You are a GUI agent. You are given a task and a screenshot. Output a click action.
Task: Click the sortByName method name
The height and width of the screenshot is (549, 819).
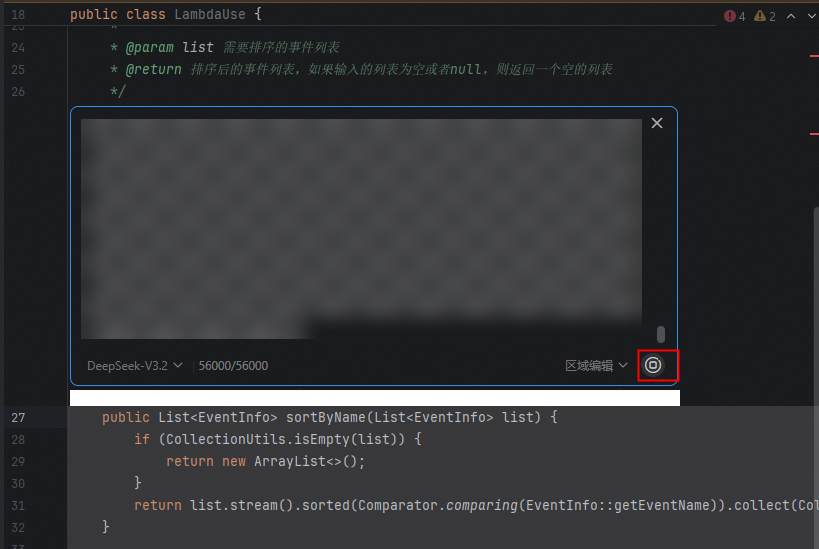point(322,417)
